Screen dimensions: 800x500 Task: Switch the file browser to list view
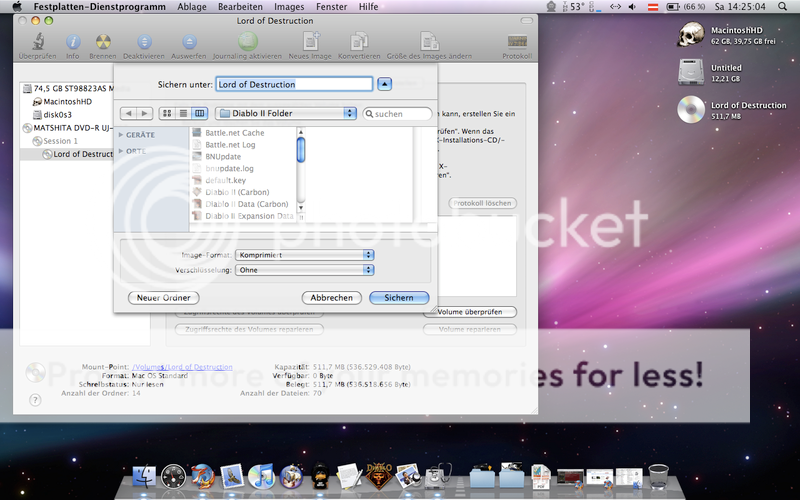pyautogui.click(x=184, y=114)
